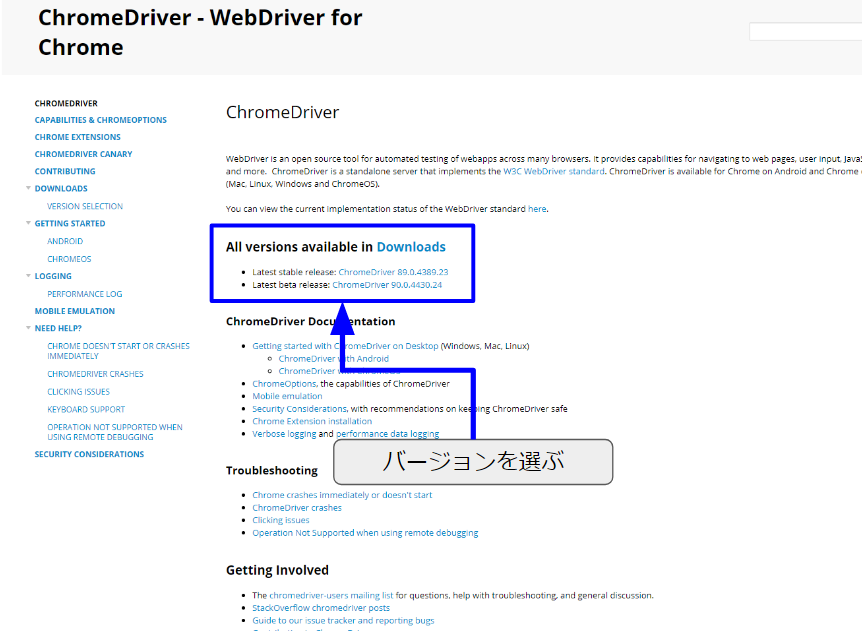Open Security Considerations documentation link

tap(300, 409)
